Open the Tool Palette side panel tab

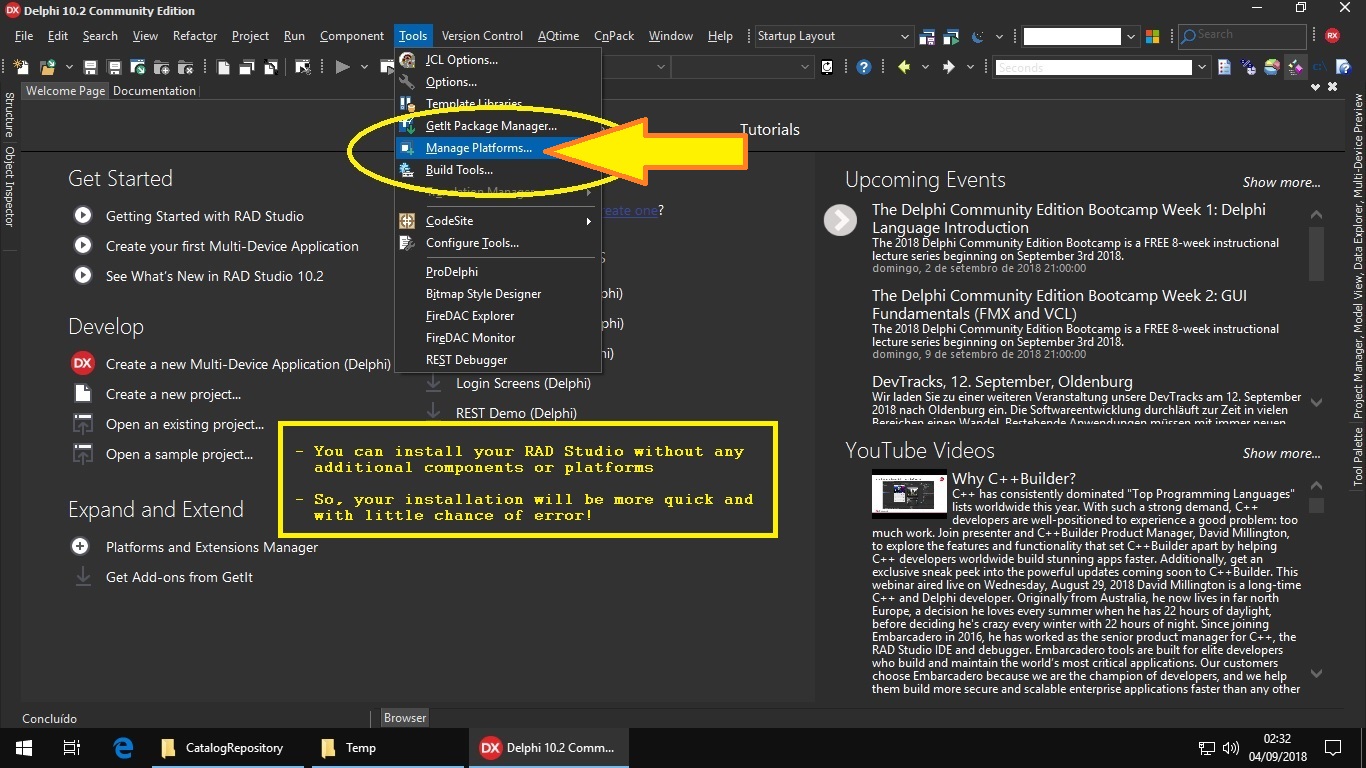point(1358,458)
